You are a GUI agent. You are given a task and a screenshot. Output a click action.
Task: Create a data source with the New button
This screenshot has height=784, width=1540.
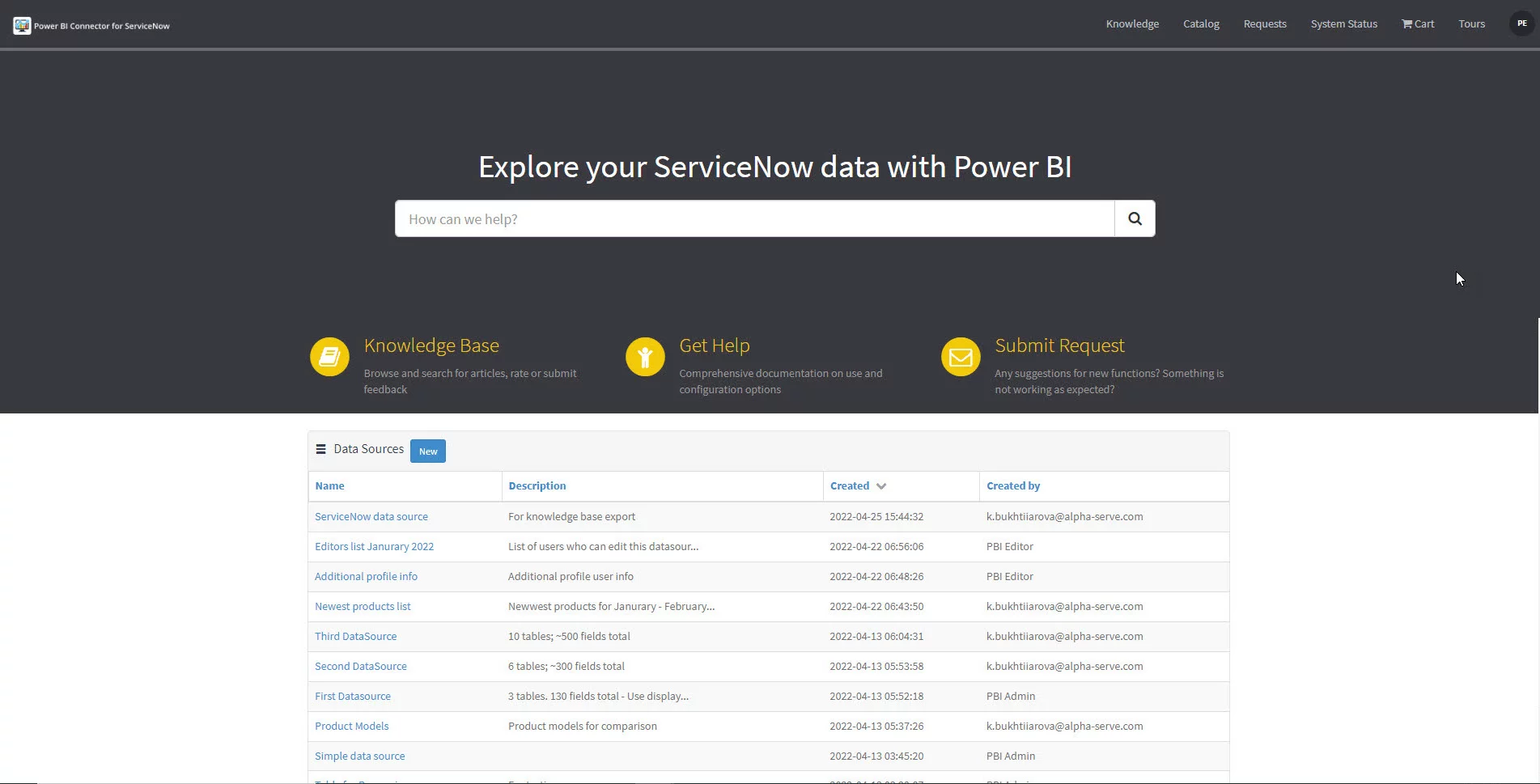(427, 451)
